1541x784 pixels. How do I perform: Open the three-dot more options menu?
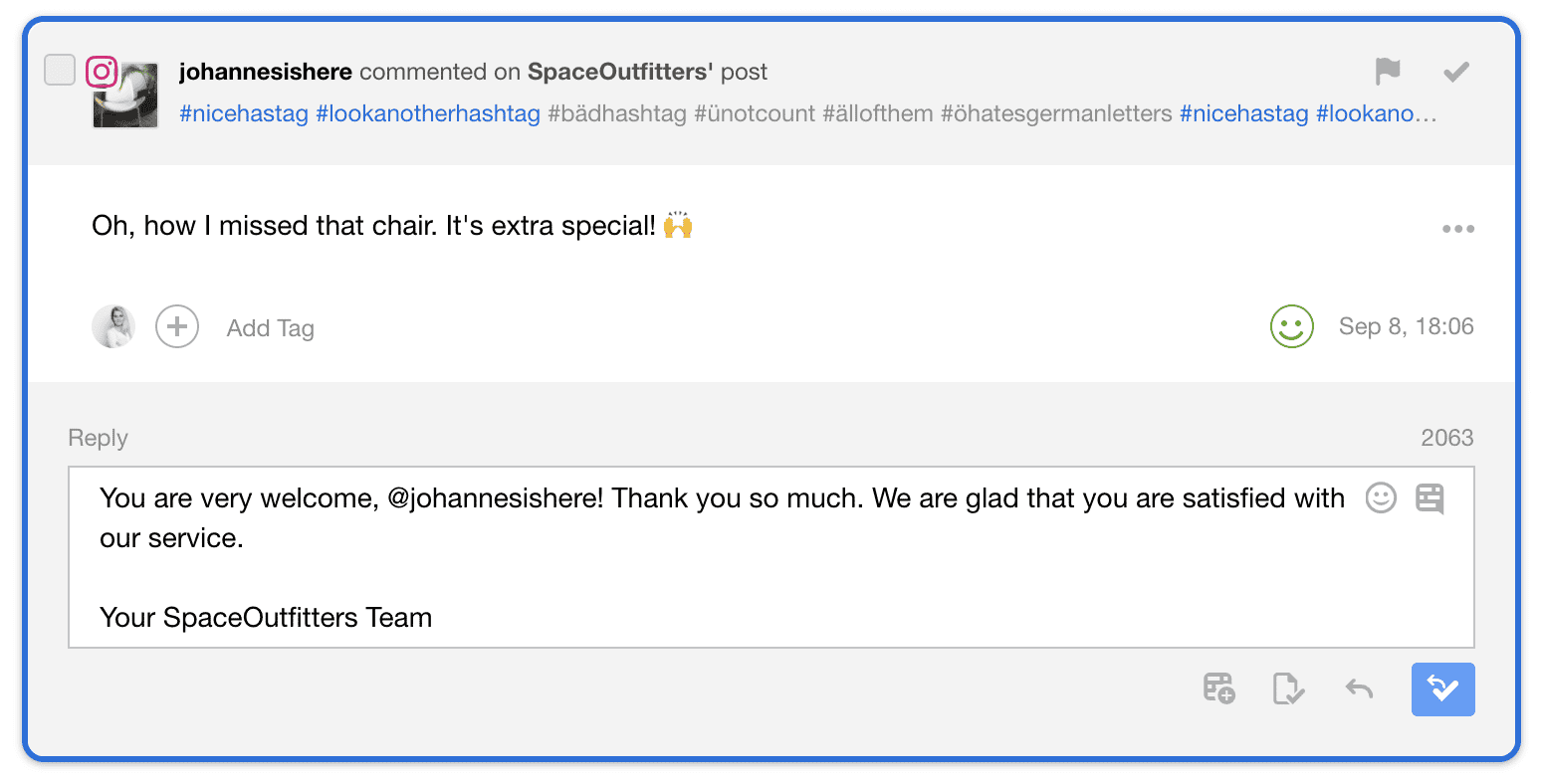[x=1458, y=229]
